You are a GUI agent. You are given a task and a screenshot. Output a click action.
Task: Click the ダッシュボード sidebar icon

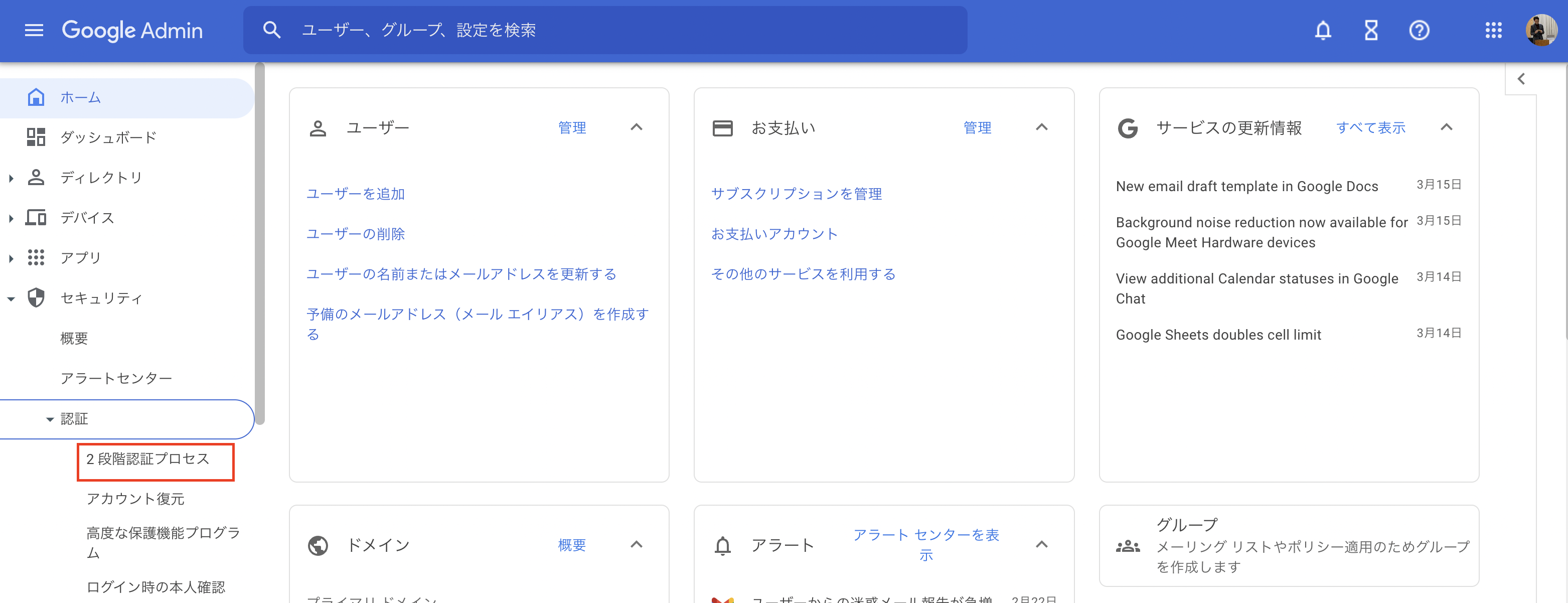(36, 137)
